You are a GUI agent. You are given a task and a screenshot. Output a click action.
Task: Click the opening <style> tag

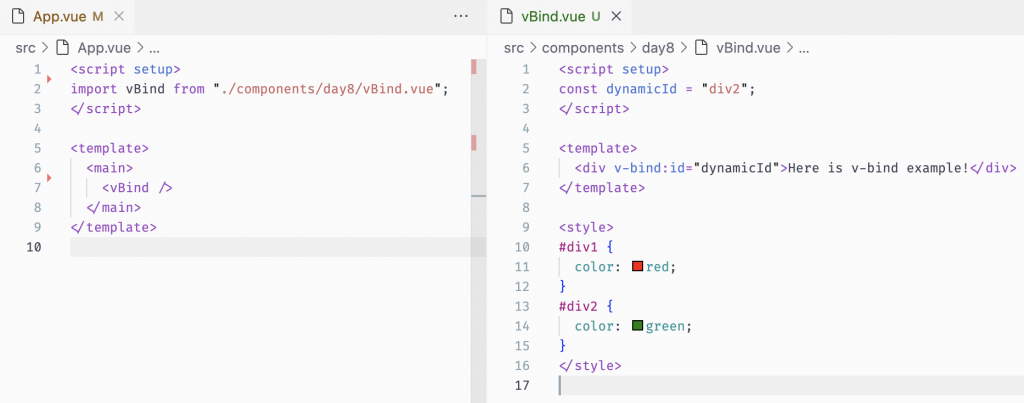pos(586,227)
